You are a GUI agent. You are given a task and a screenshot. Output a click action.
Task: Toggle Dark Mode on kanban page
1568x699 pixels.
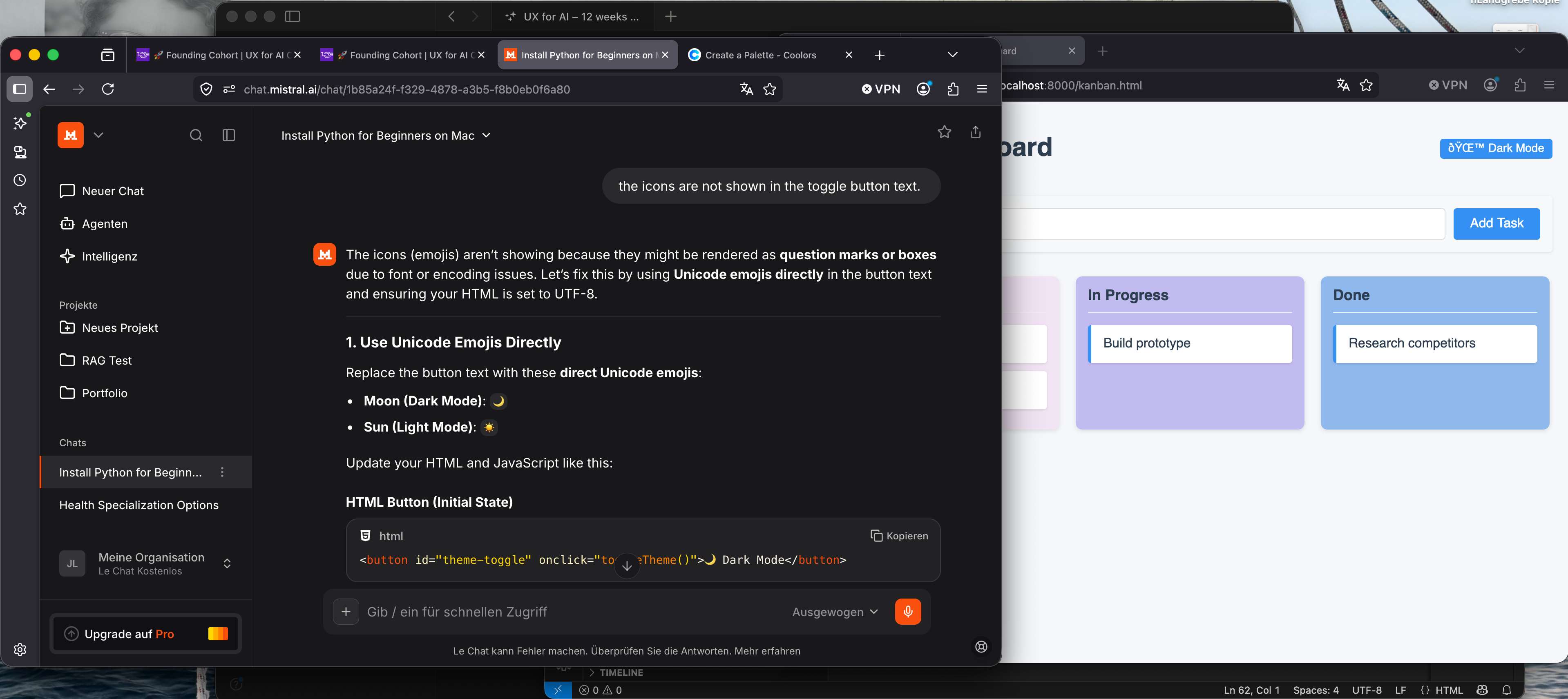click(x=1496, y=148)
